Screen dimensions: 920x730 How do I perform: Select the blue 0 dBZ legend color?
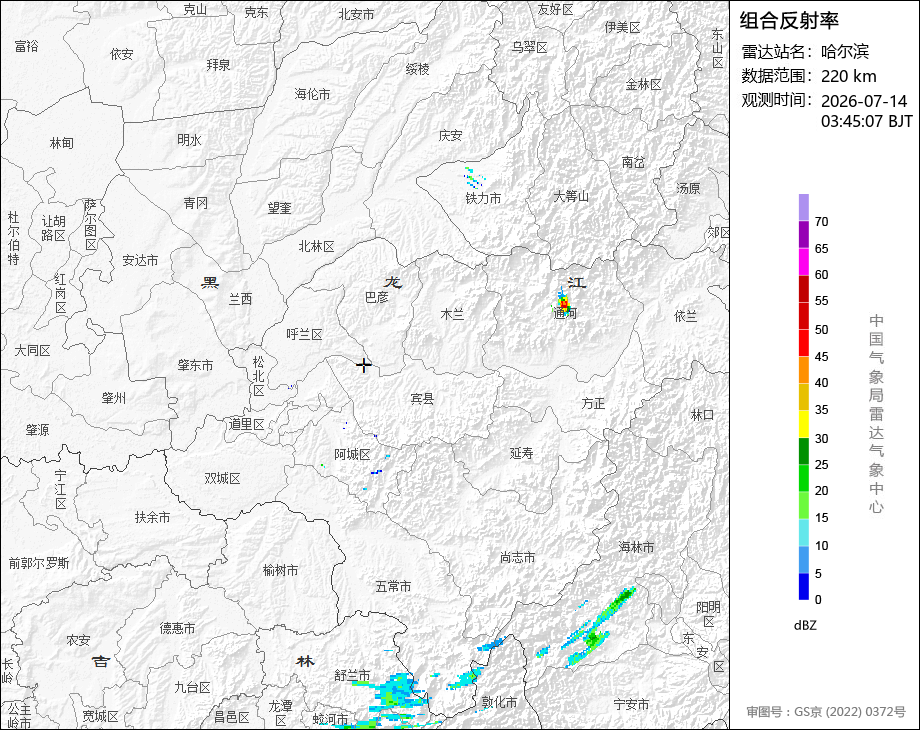[x=804, y=586]
